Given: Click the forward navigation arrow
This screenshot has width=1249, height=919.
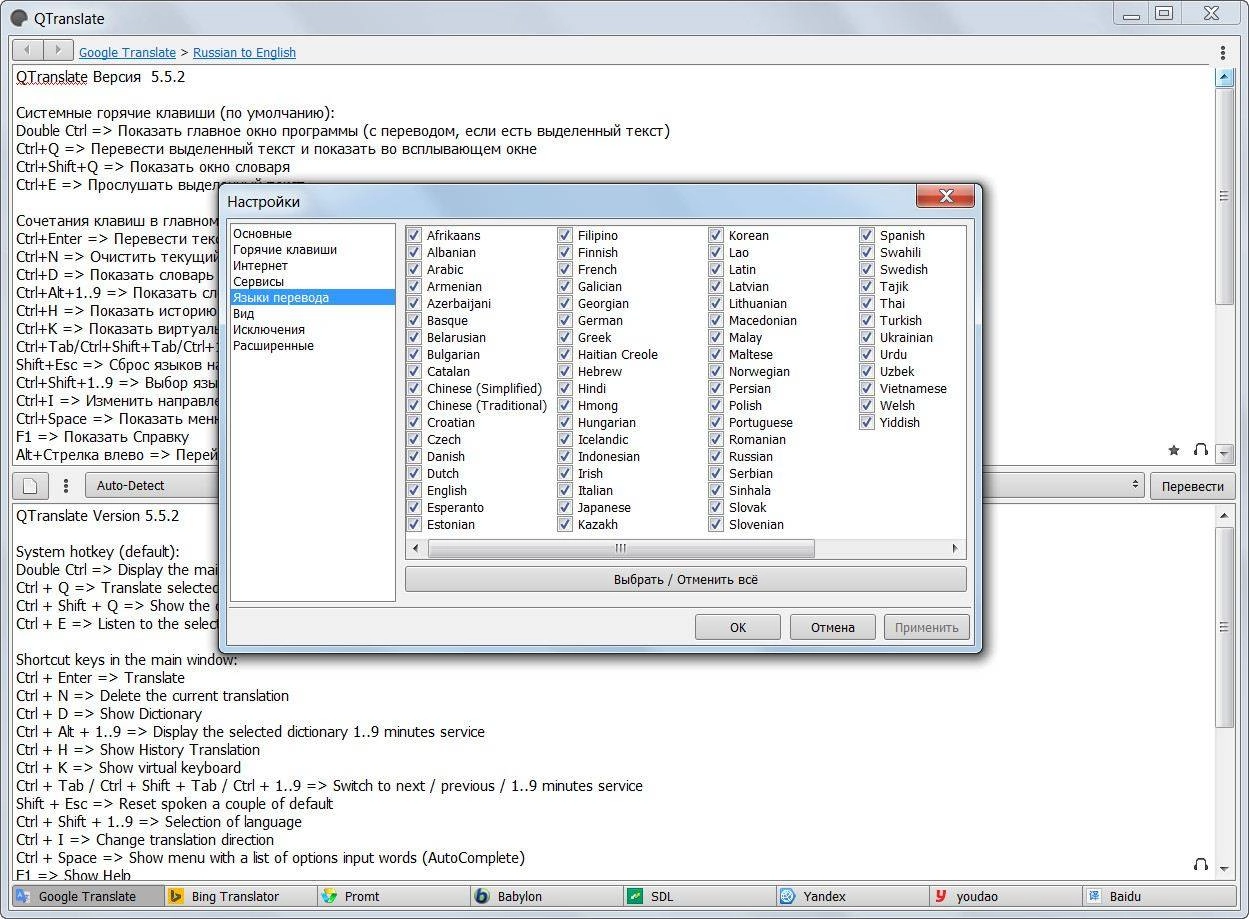Looking at the screenshot, I should coord(59,50).
